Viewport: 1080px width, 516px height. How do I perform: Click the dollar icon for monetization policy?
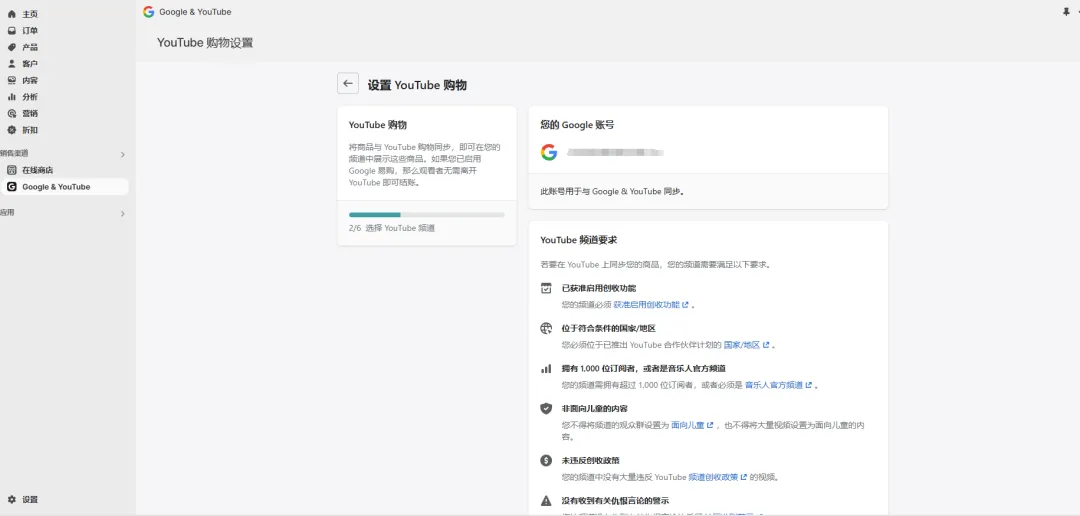(546, 460)
